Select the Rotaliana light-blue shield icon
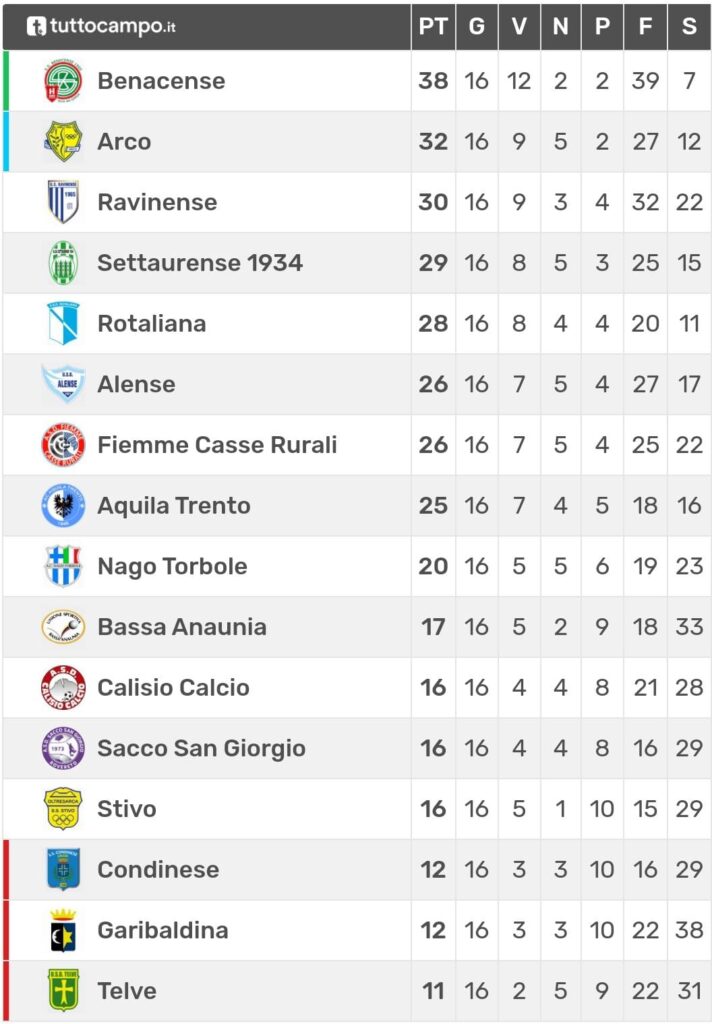712x1024 pixels. click(63, 323)
